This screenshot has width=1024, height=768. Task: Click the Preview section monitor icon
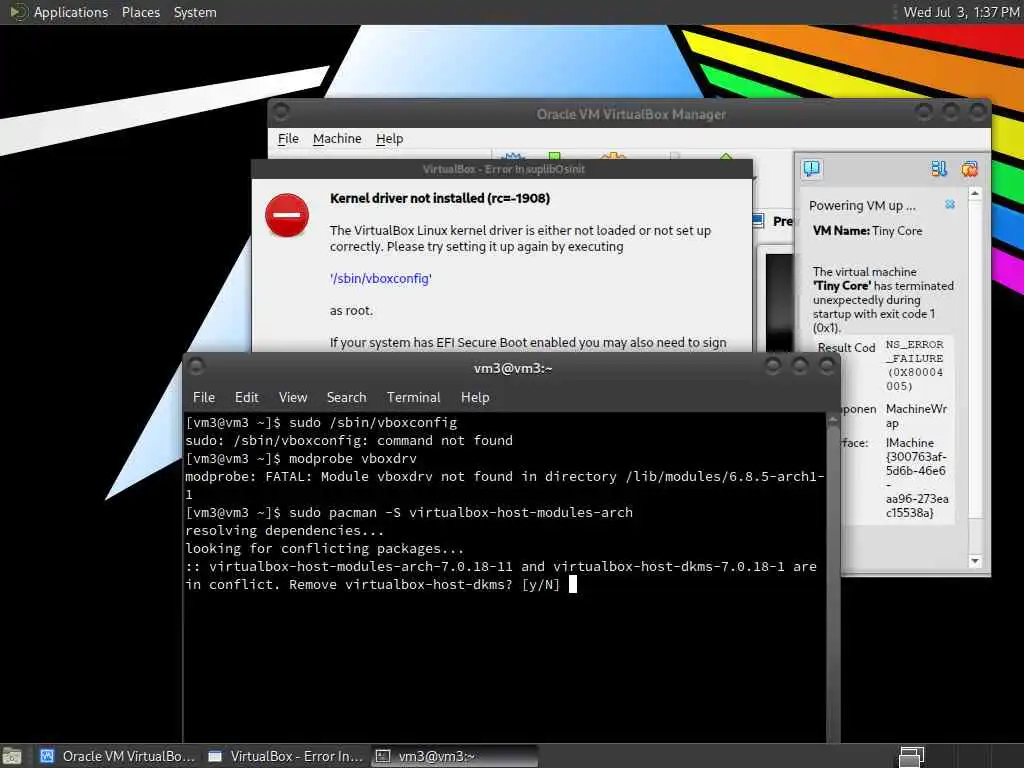(x=758, y=221)
